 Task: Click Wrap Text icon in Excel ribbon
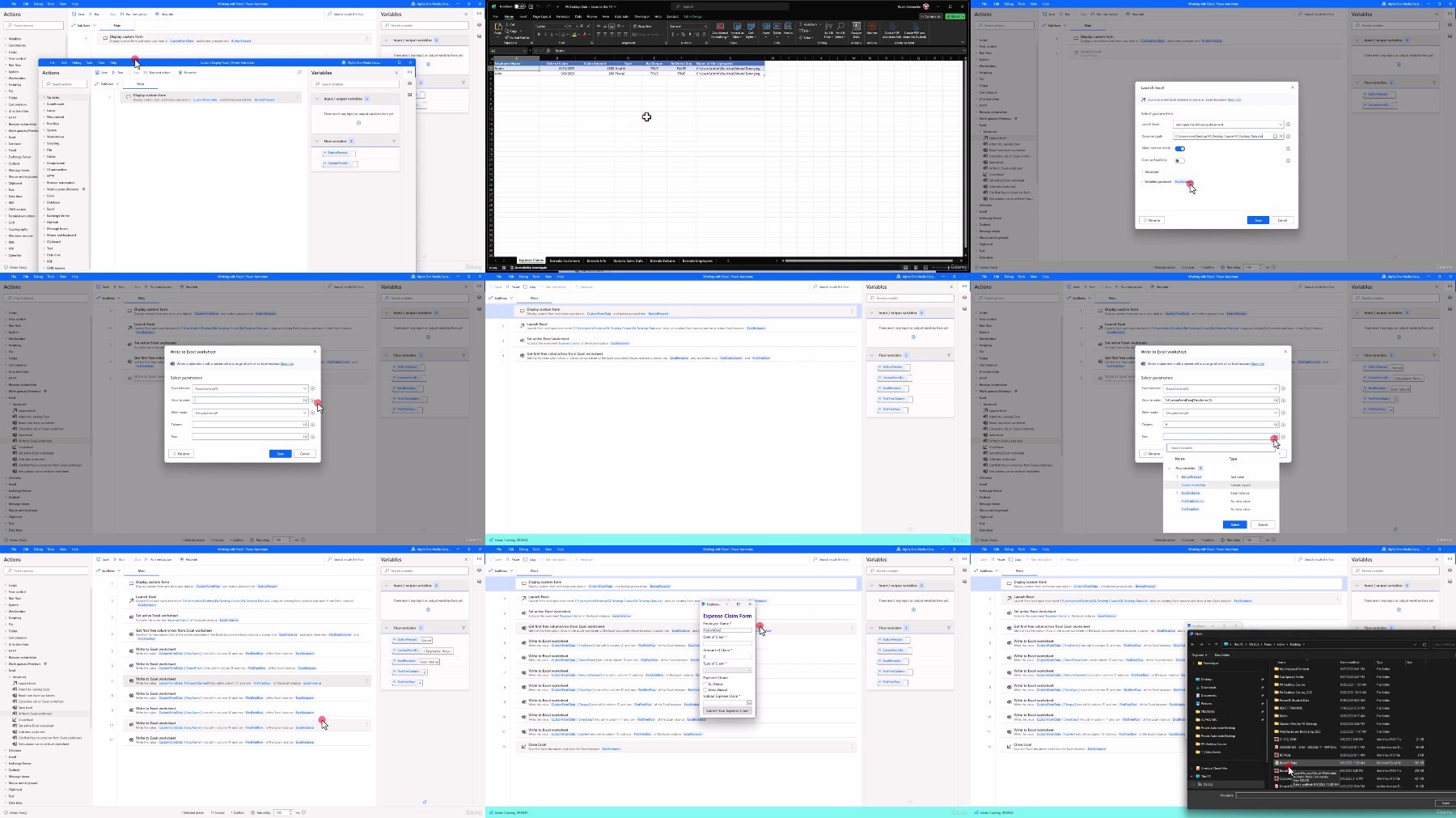(x=642, y=26)
